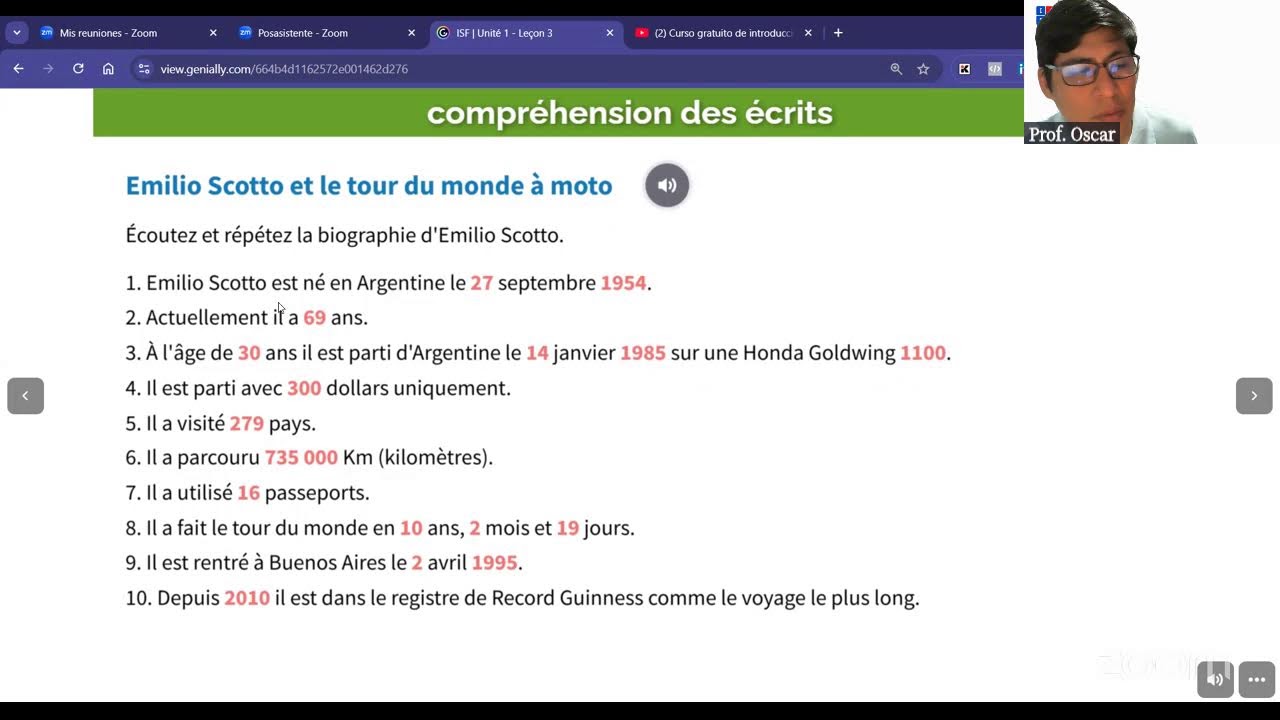Open the code brackets browser extension
The width and height of the screenshot is (1280, 720).
pyautogui.click(x=994, y=69)
